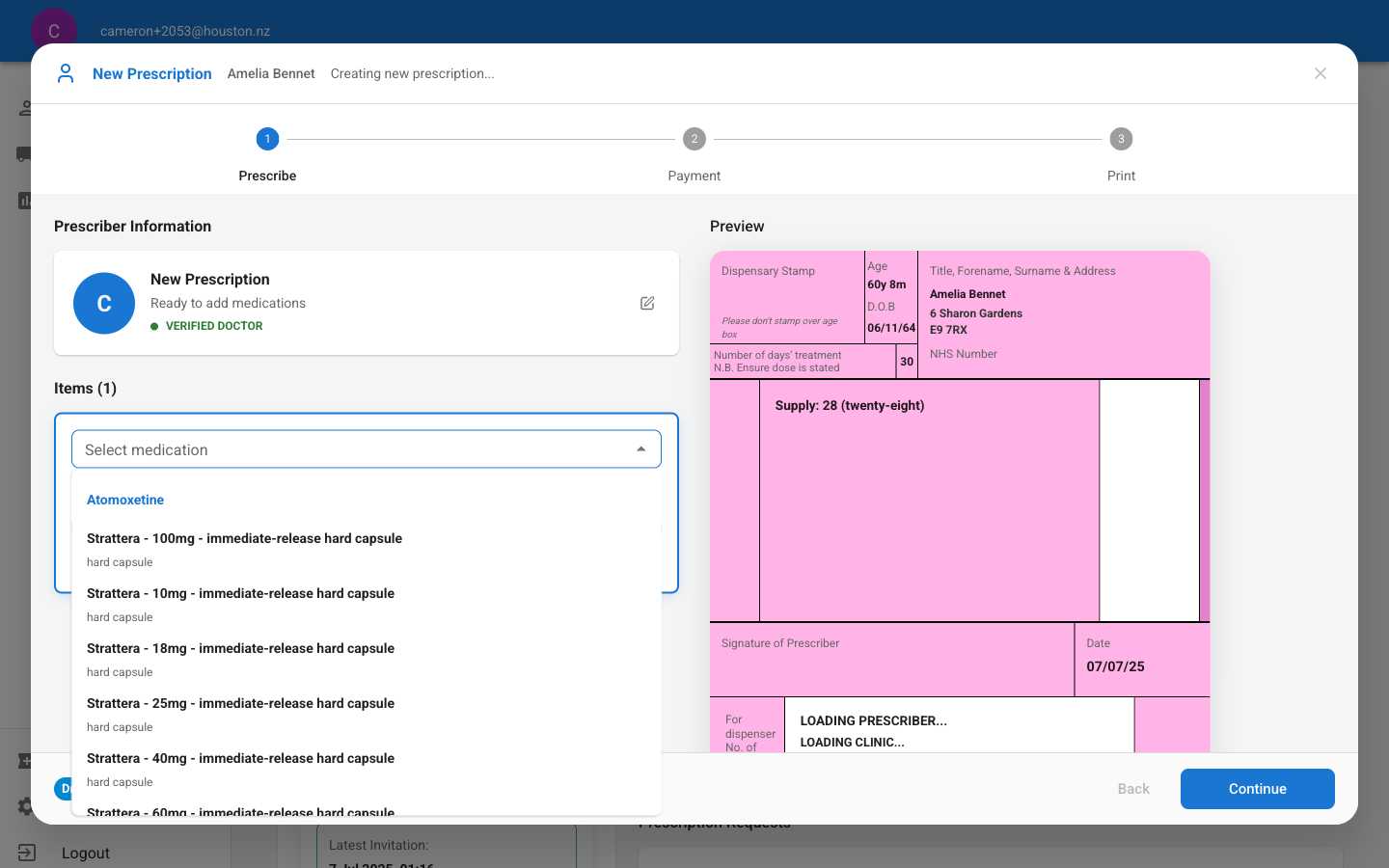Click the date 07/07/25 in preview
The image size is (1389, 868).
click(1115, 666)
